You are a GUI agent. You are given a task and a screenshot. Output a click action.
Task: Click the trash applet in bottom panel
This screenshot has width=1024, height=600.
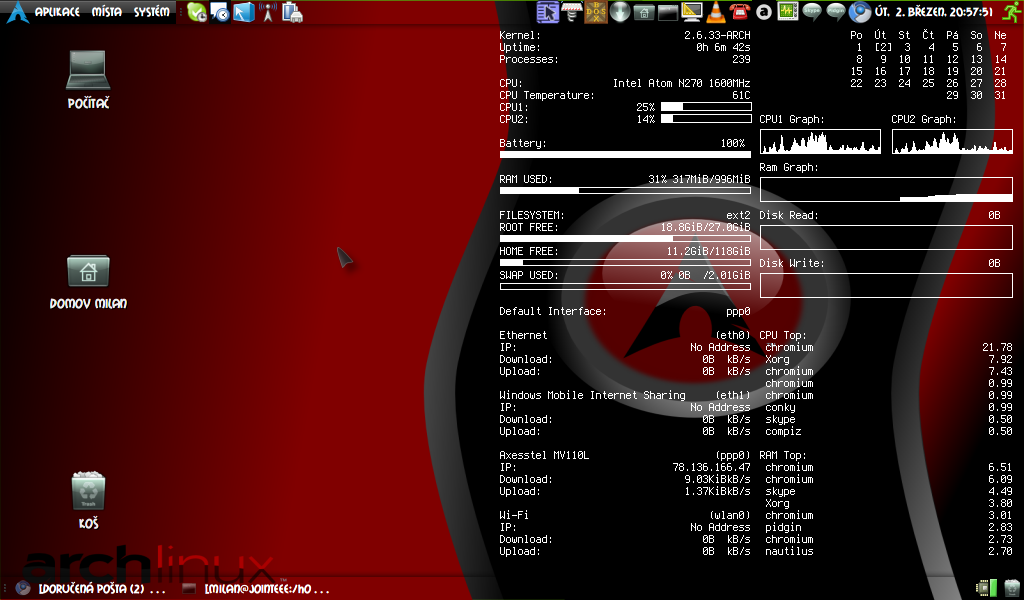point(1012,588)
